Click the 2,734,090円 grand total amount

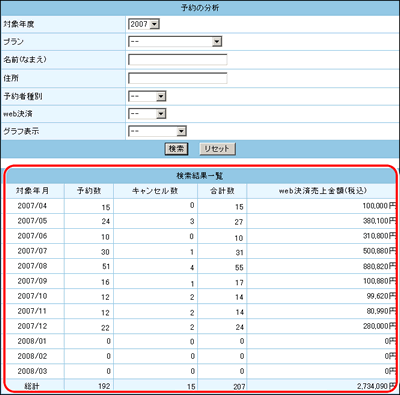(x=376, y=386)
